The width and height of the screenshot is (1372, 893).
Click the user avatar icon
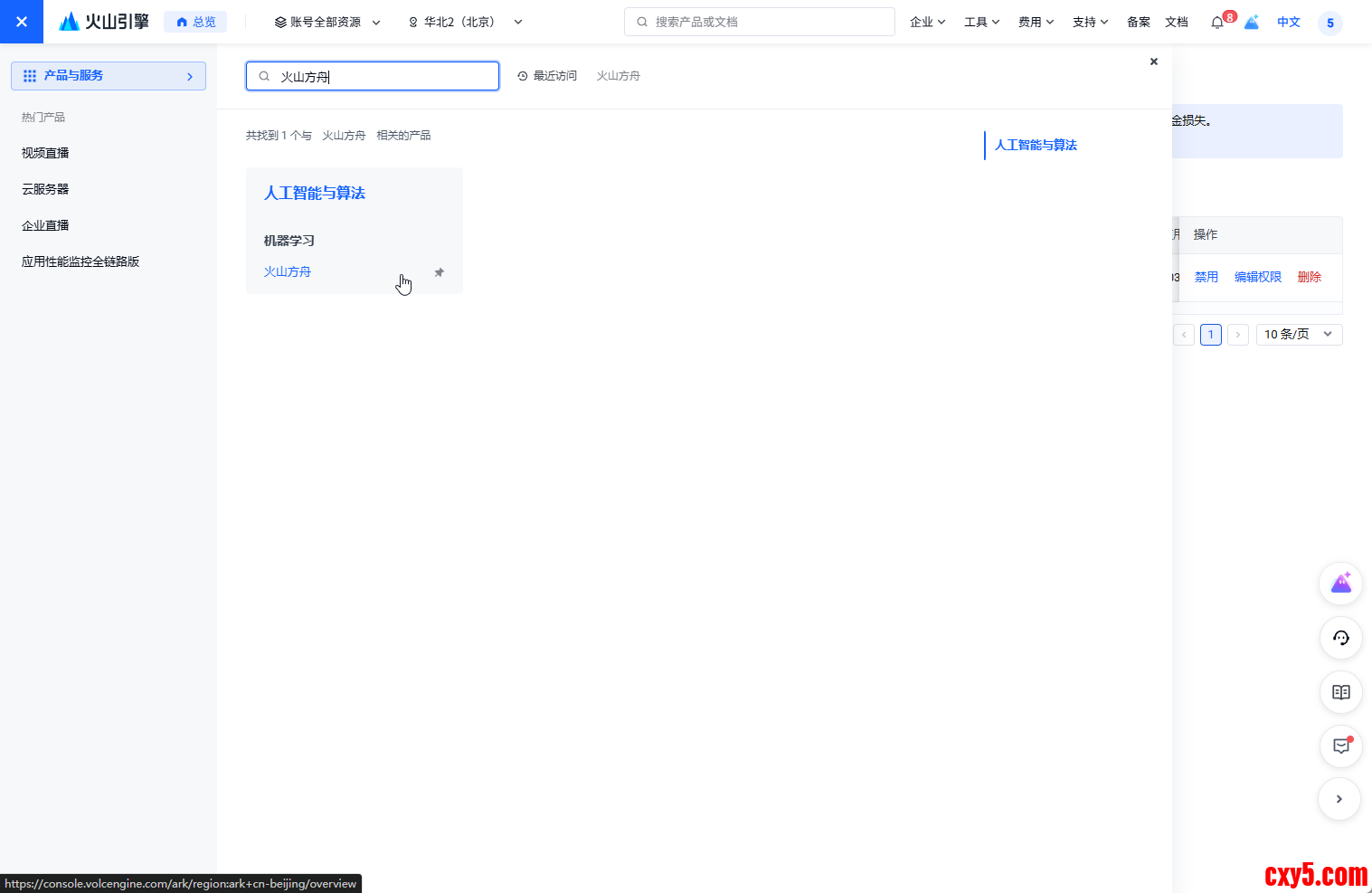pos(1329,23)
